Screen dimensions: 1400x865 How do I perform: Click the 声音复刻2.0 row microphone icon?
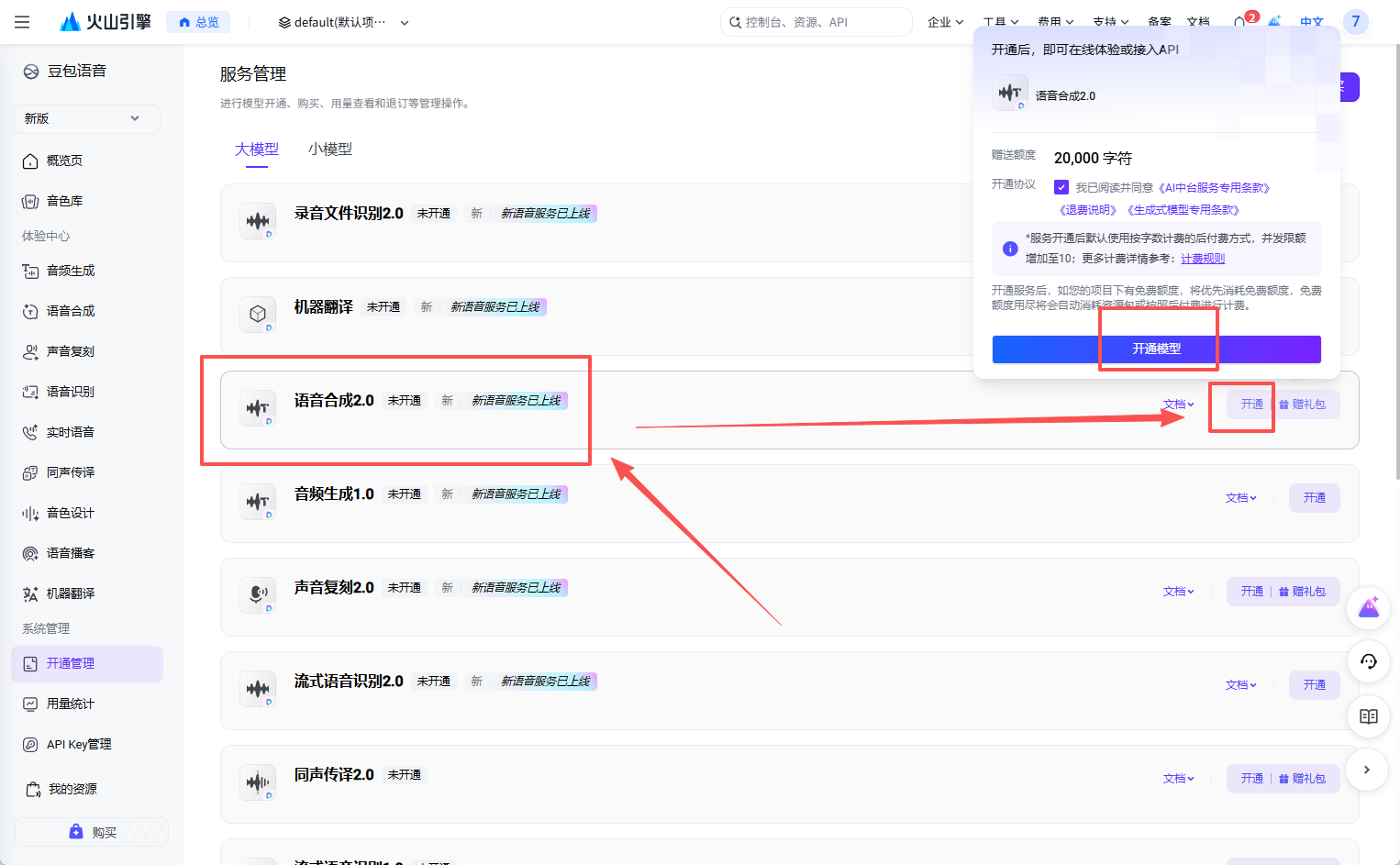click(x=258, y=595)
